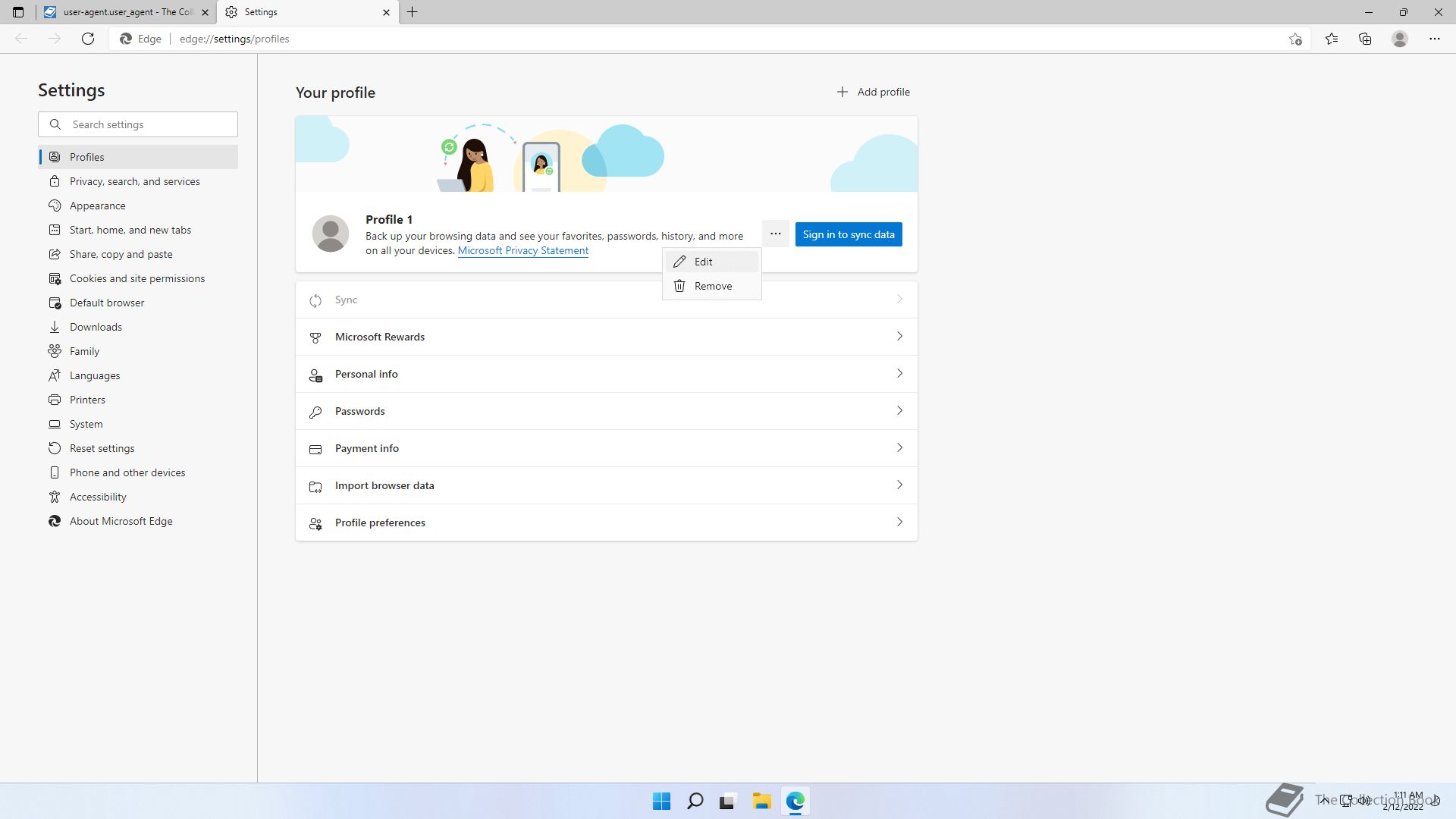Close the Settings tab

click(x=386, y=12)
